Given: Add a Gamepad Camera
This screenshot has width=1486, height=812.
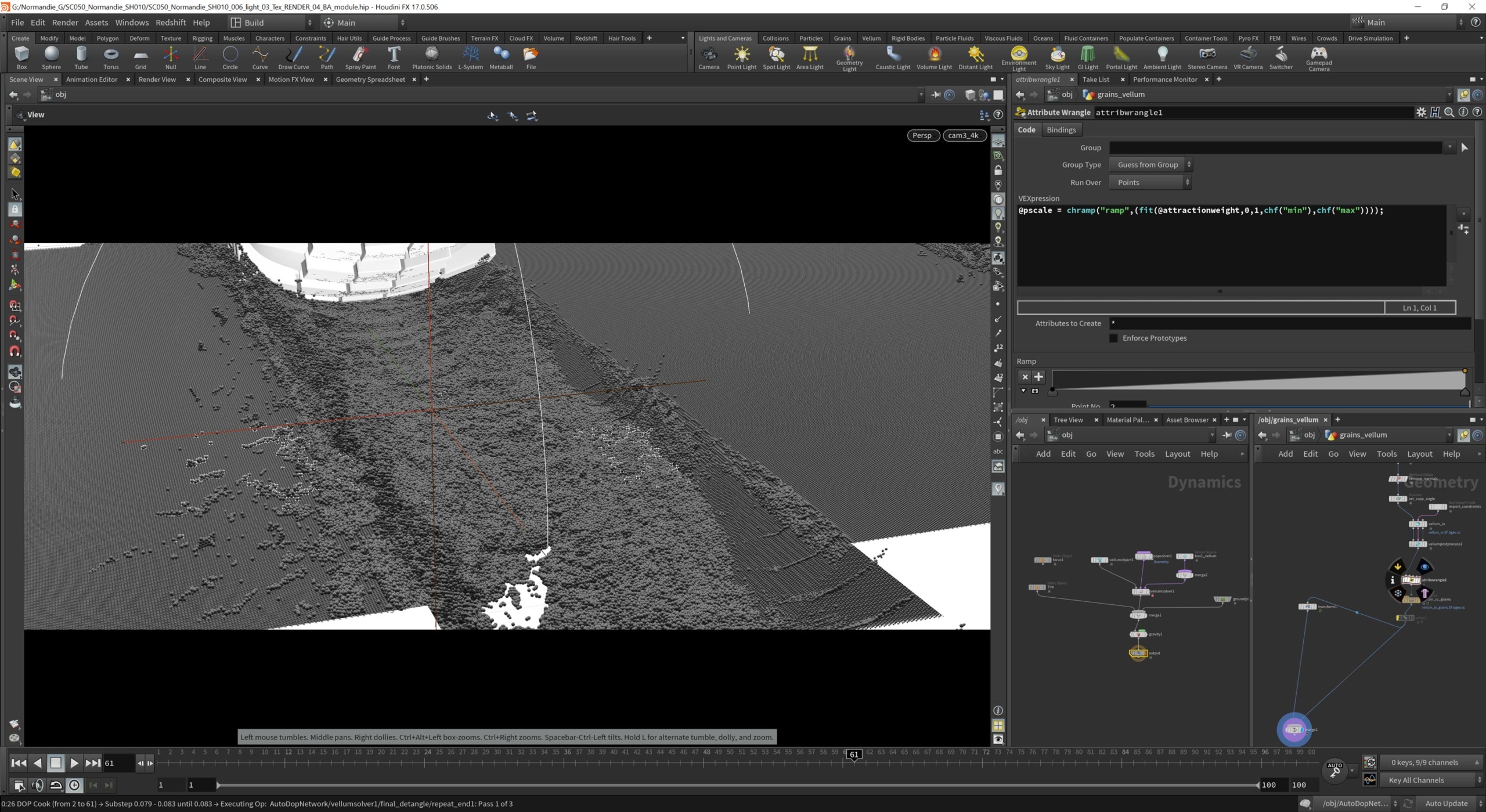Looking at the screenshot, I should [1319, 59].
